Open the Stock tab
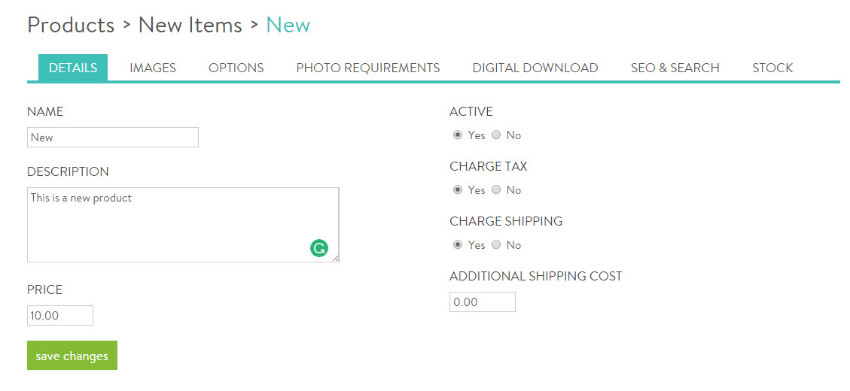This screenshot has height=391, width=850. [x=772, y=68]
